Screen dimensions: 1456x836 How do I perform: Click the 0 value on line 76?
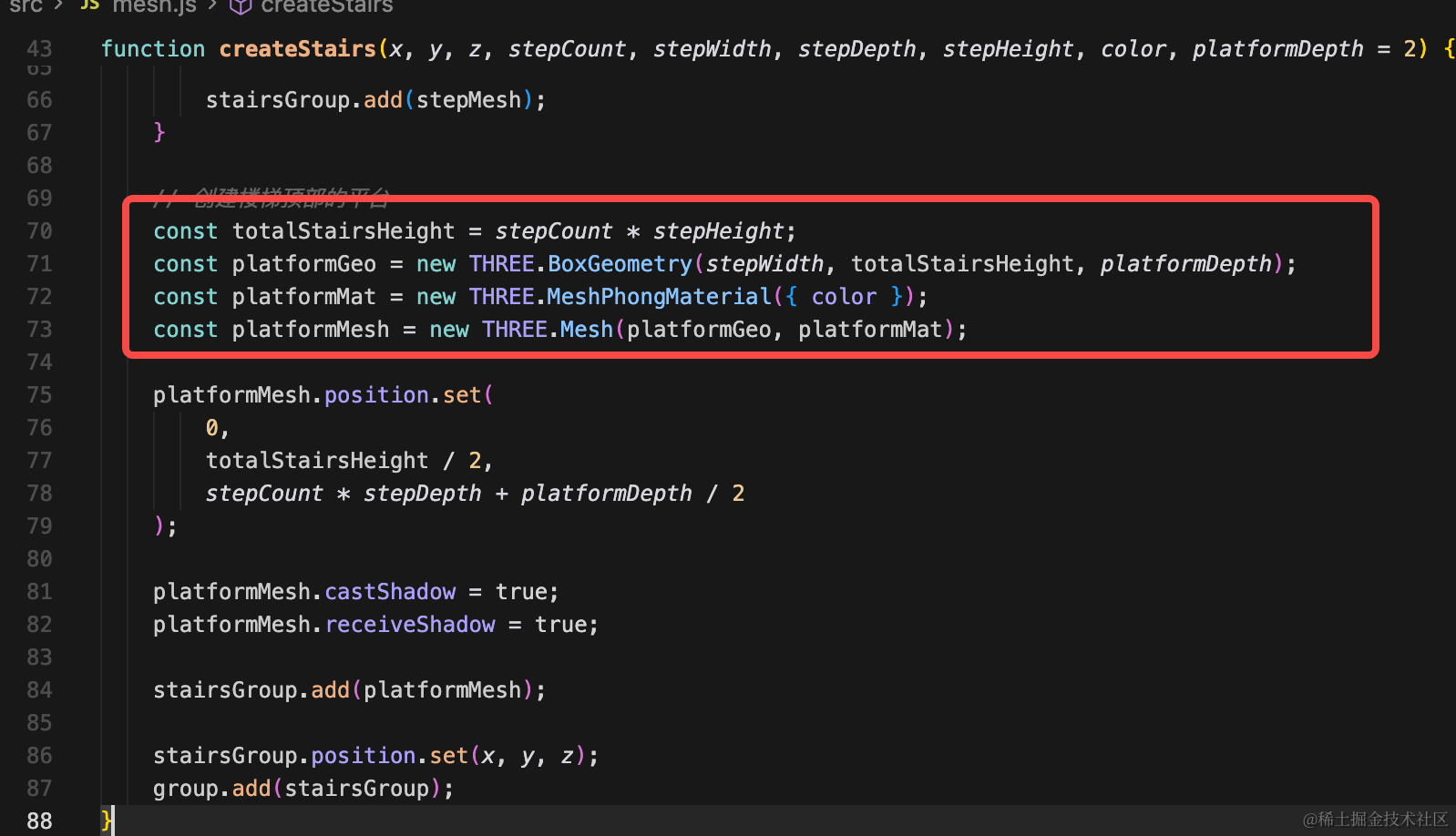tap(211, 428)
